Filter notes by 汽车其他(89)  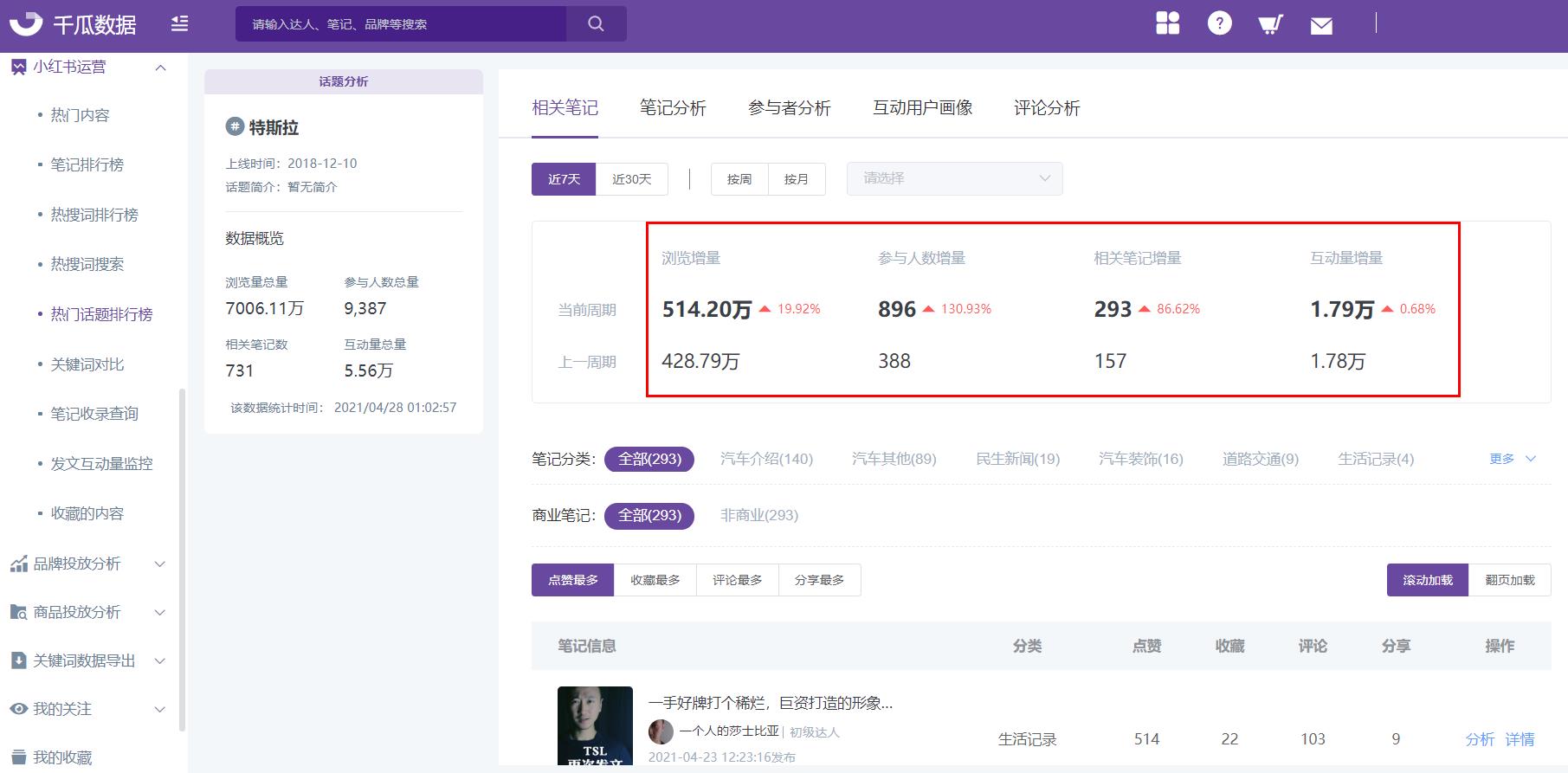(894, 459)
